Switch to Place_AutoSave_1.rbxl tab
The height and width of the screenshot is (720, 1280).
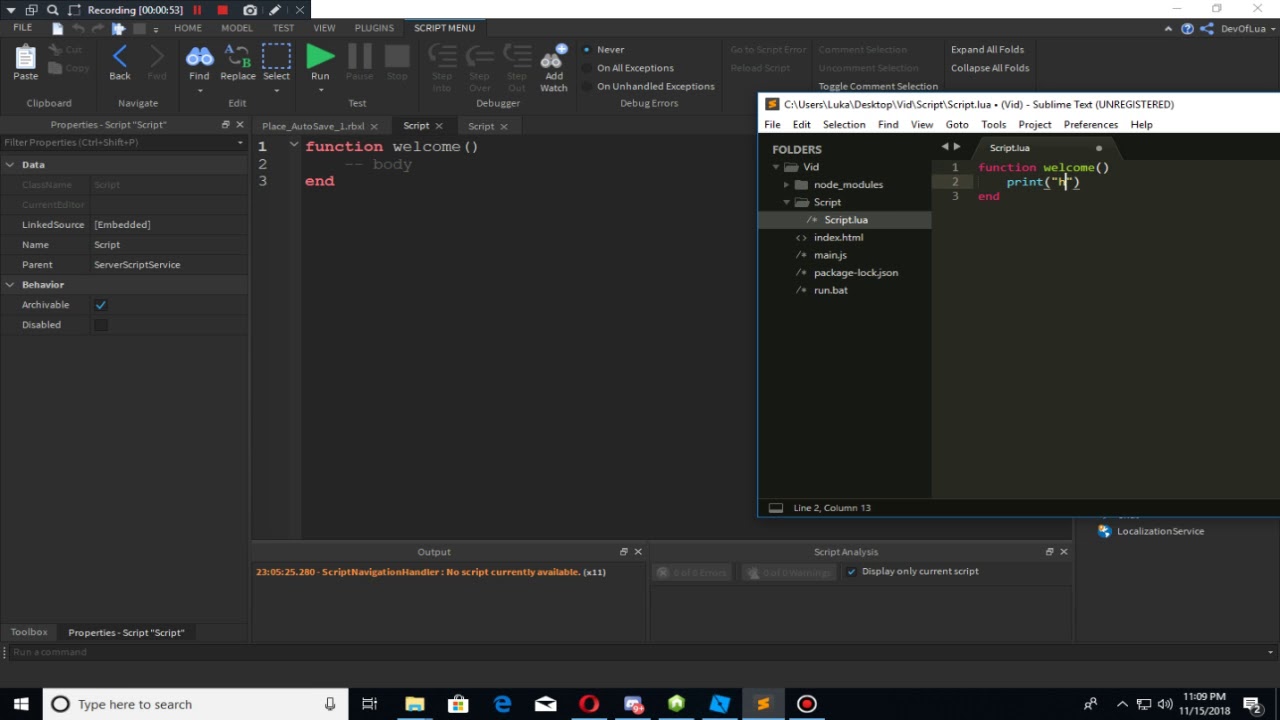coord(313,126)
